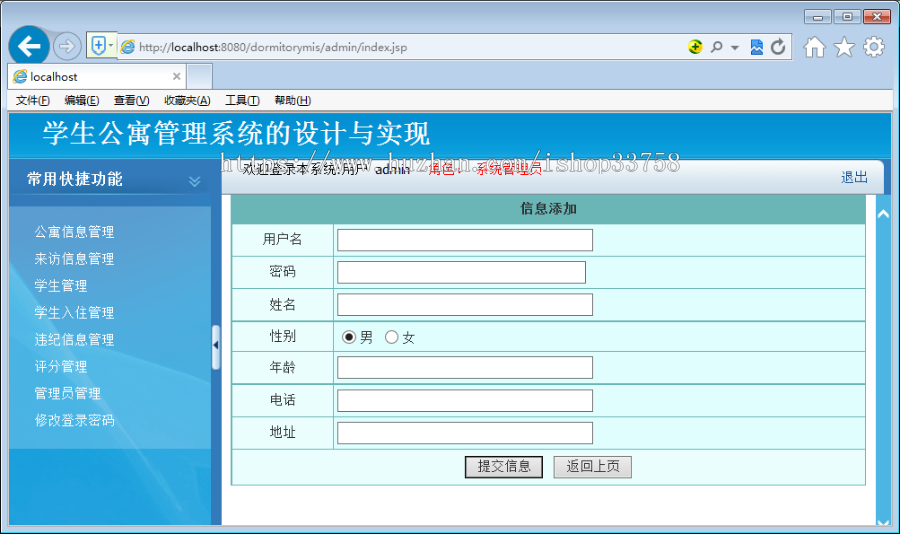Open the 工具(T) menu
Viewport: 900px width, 534px height.
242,100
